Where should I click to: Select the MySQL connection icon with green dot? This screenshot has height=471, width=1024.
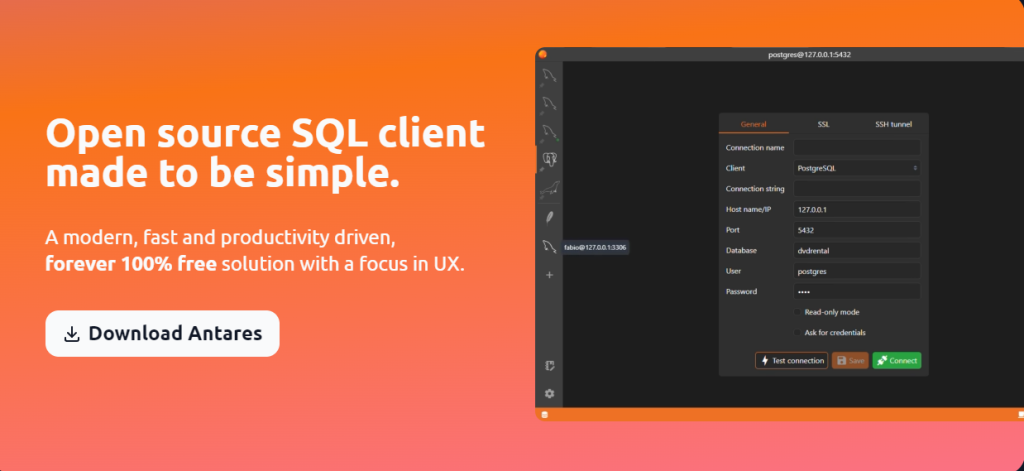pyautogui.click(x=549, y=131)
